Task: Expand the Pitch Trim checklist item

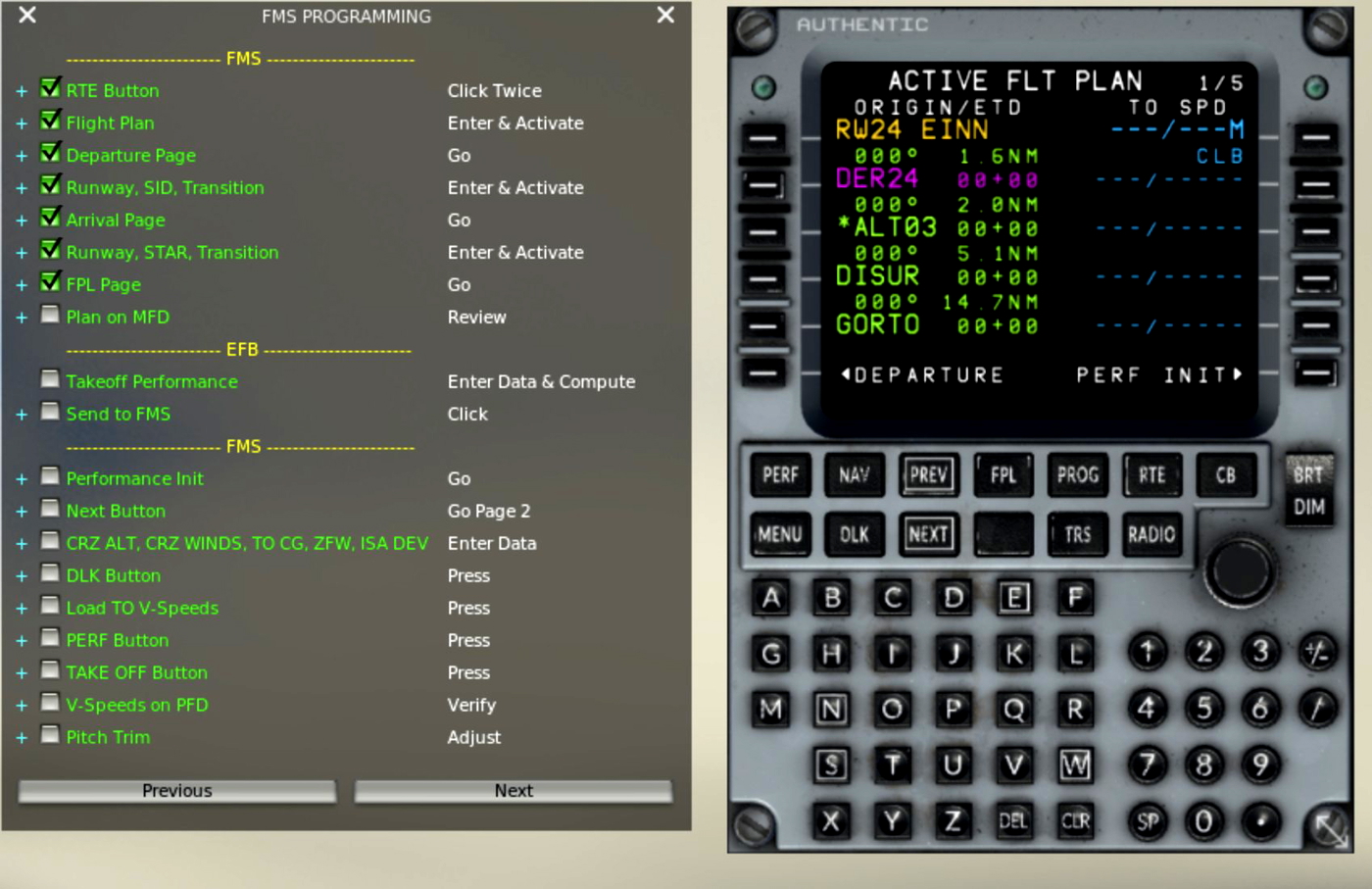Action: pos(22,738)
